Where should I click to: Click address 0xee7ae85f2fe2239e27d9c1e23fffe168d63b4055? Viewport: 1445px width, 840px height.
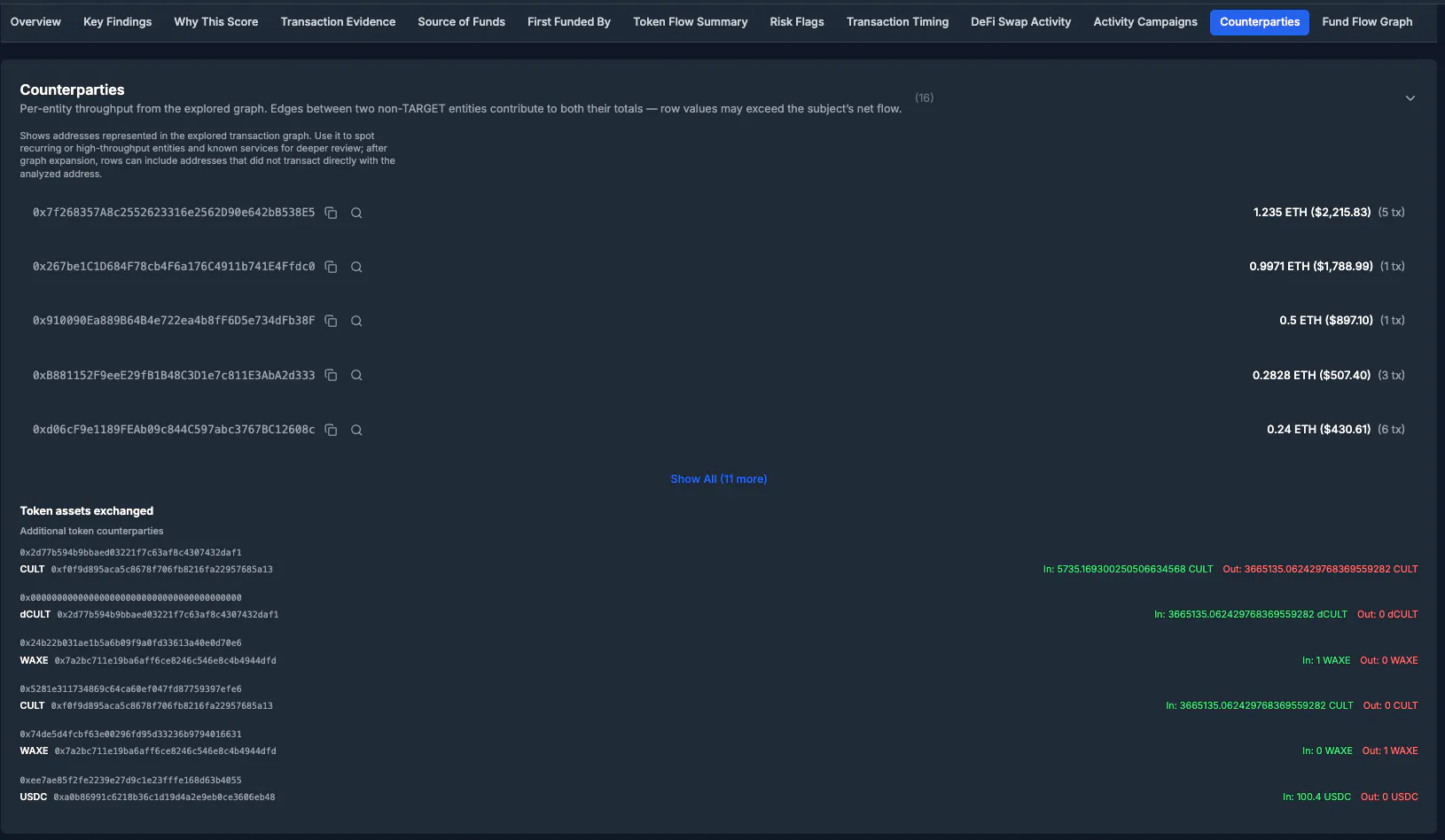tap(130, 780)
